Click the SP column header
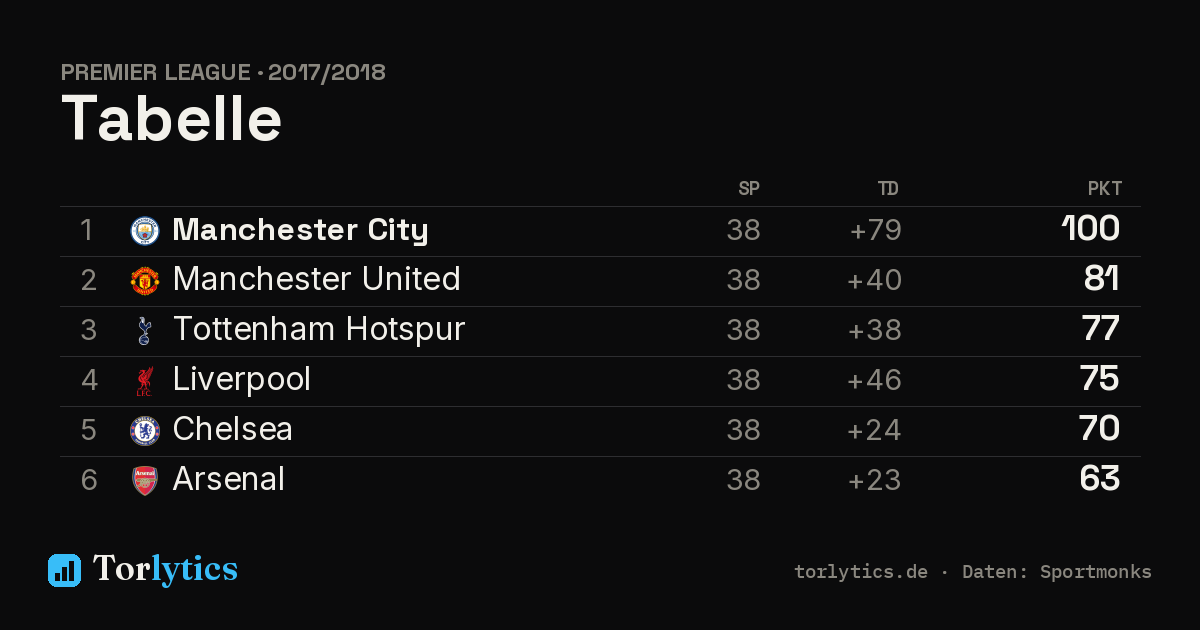The image size is (1200, 630). 749,189
